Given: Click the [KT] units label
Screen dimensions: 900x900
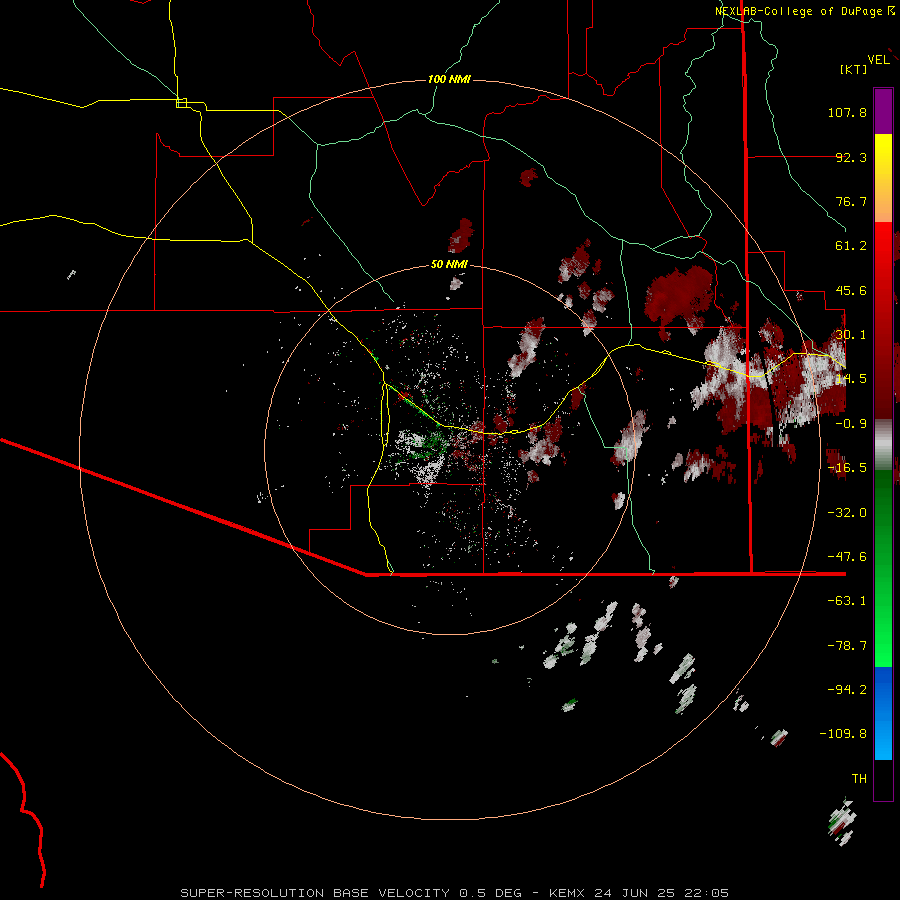Looking at the screenshot, I should [x=854, y=69].
